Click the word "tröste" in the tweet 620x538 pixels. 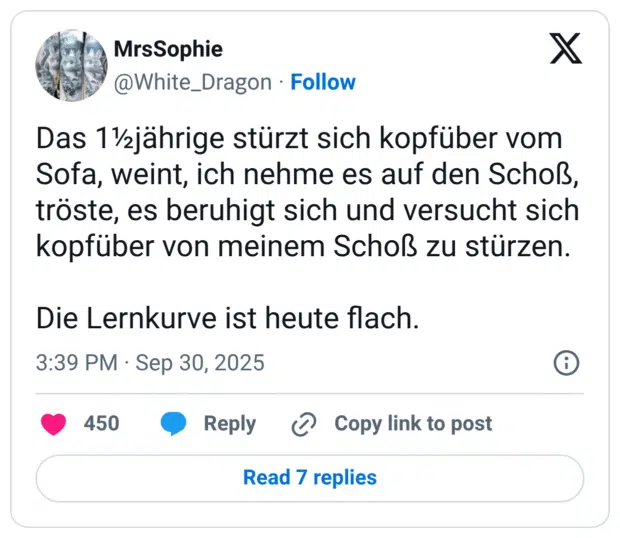tap(70, 211)
